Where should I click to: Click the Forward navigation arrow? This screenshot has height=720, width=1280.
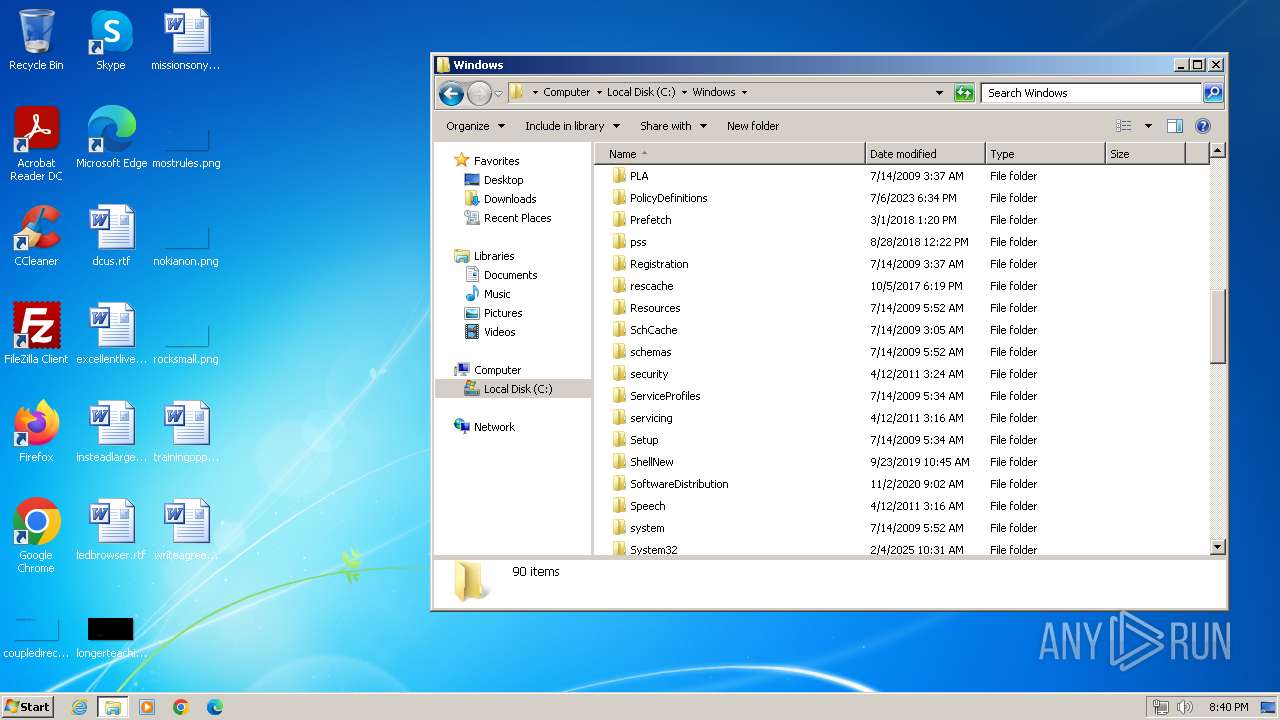479,93
